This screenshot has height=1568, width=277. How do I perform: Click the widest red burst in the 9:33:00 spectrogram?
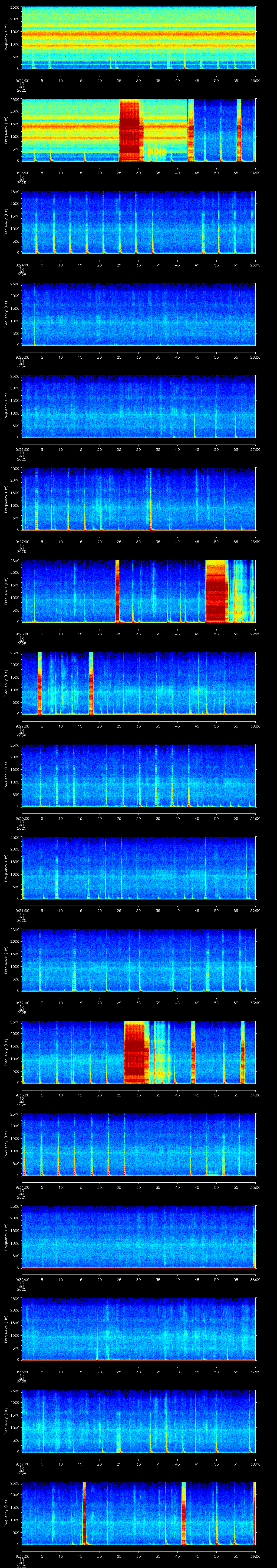click(136, 1052)
